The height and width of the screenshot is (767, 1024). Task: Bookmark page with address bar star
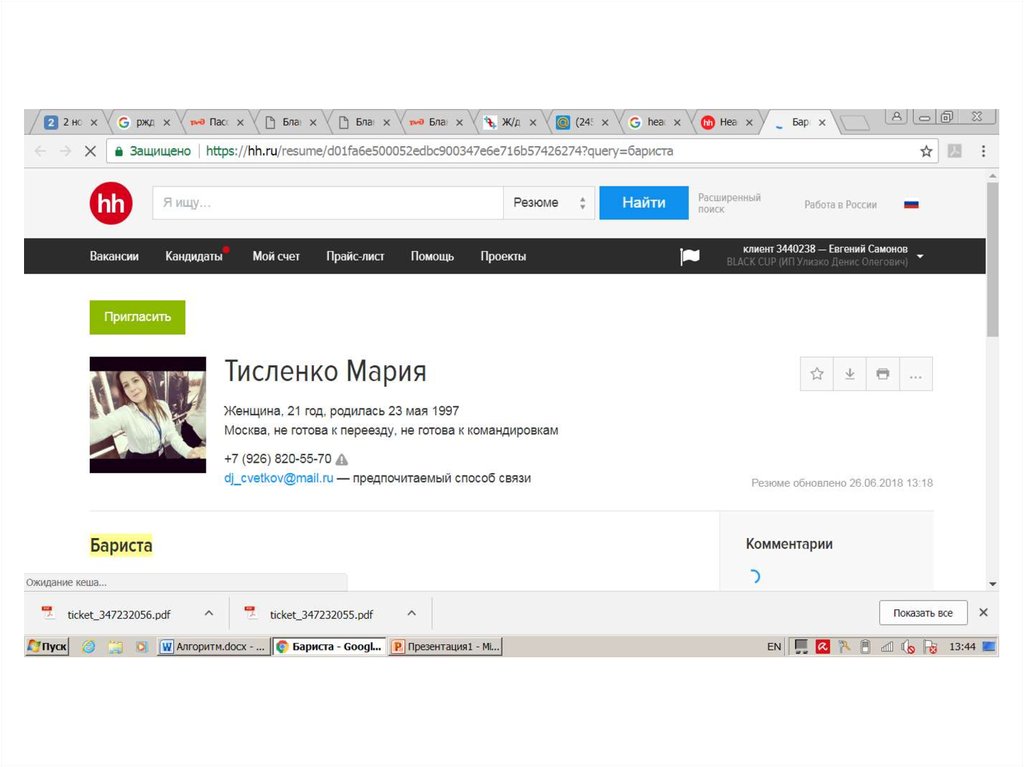[926, 151]
